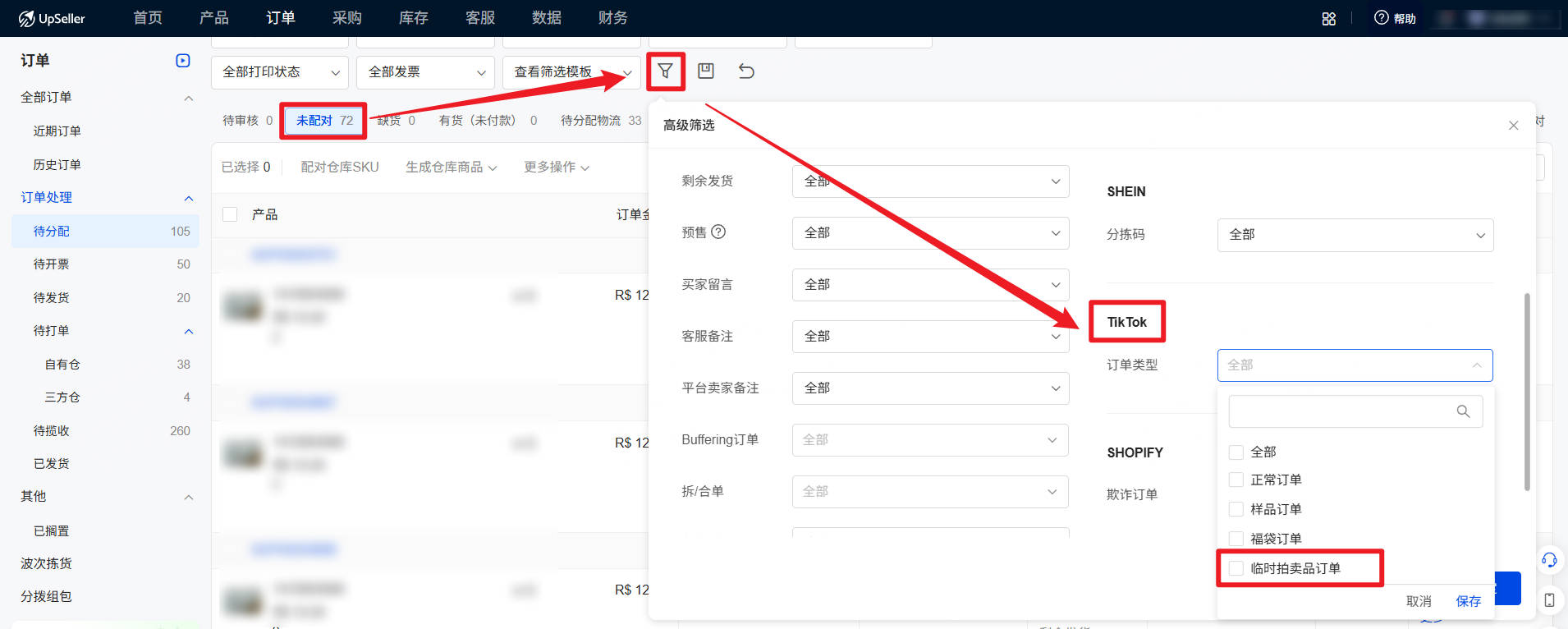Open the 查看筛选模板 dropdown
The width and height of the screenshot is (1568, 629).
click(572, 72)
